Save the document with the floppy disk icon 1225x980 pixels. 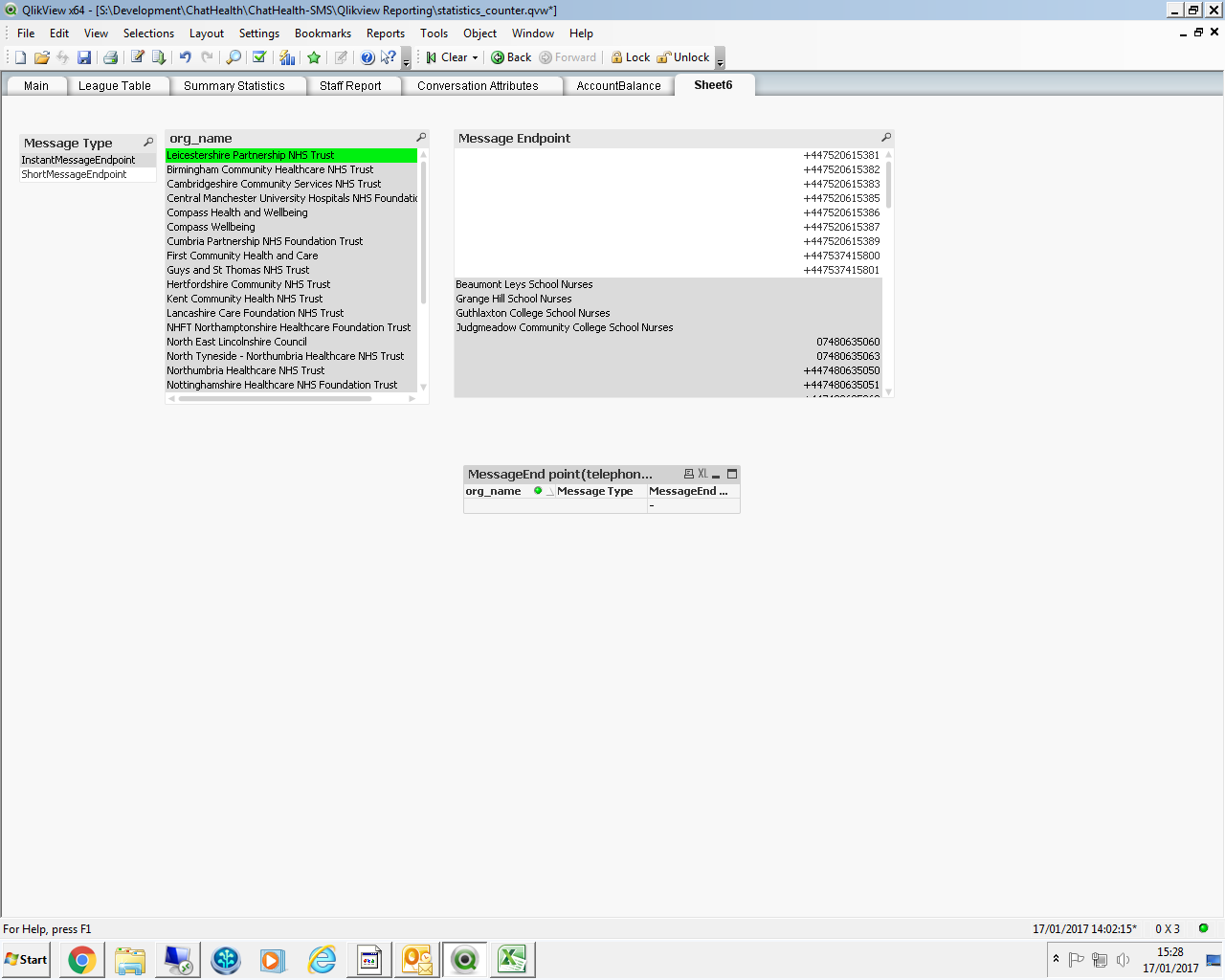[x=84, y=57]
